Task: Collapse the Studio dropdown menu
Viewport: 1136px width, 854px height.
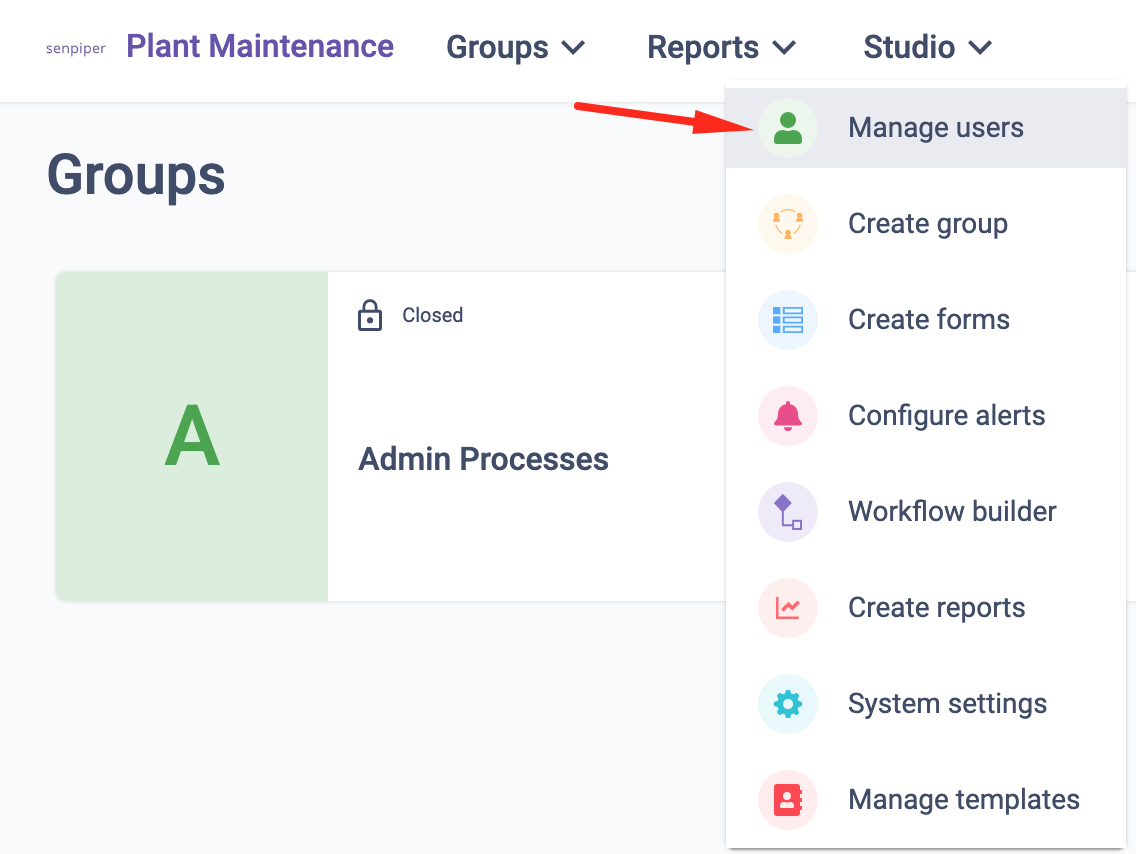Action: pyautogui.click(x=927, y=47)
